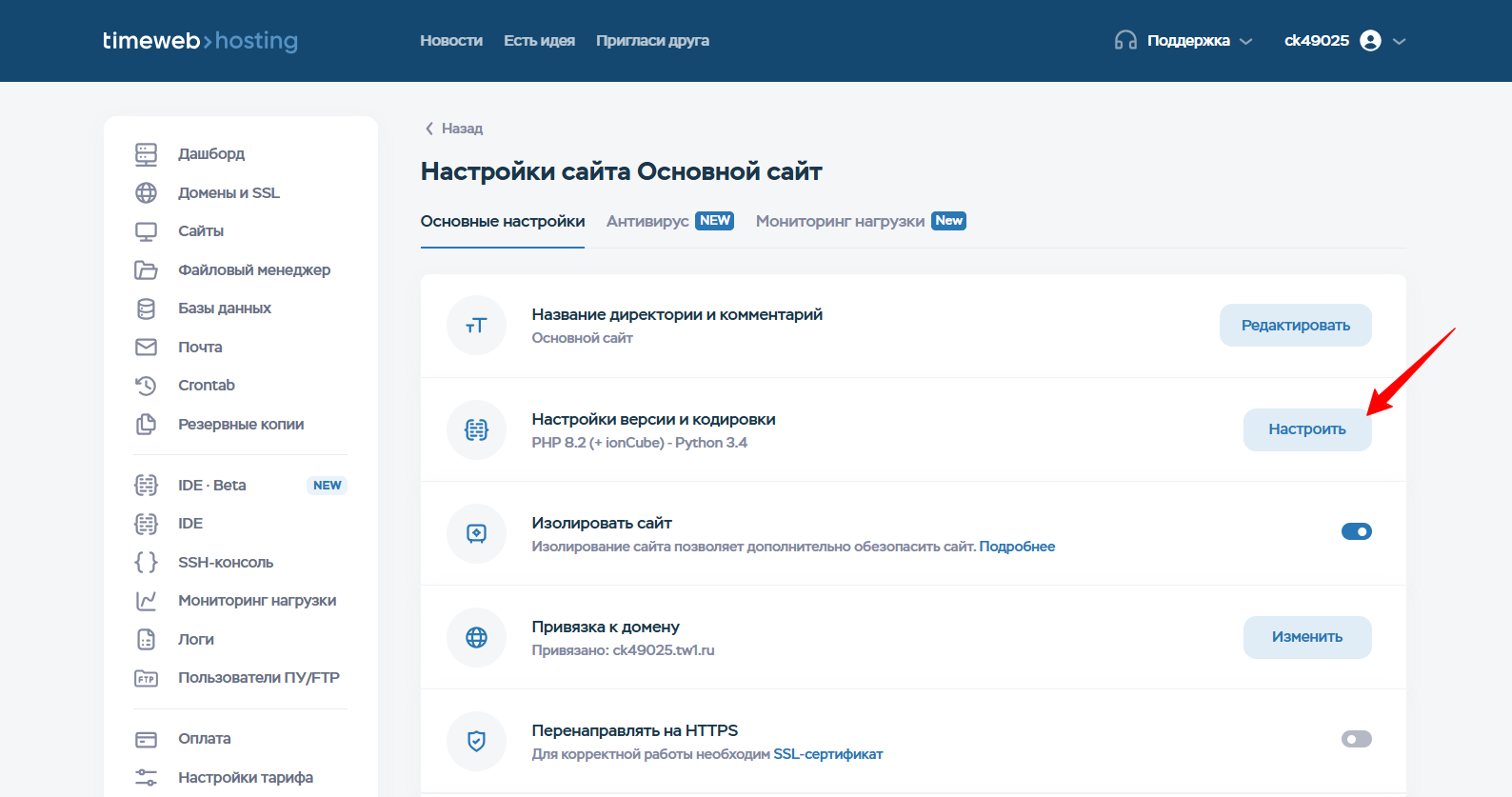This screenshot has height=797, width=1512.
Task: Follow the Подробнее link
Action: pos(1017,547)
